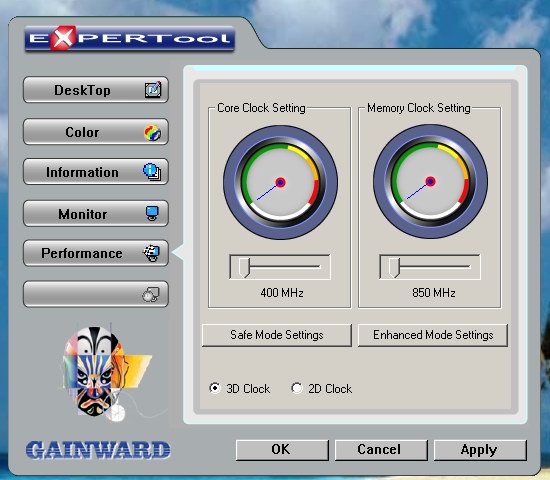Click the OK button
Viewport: 550px width, 480px height.
pos(282,450)
